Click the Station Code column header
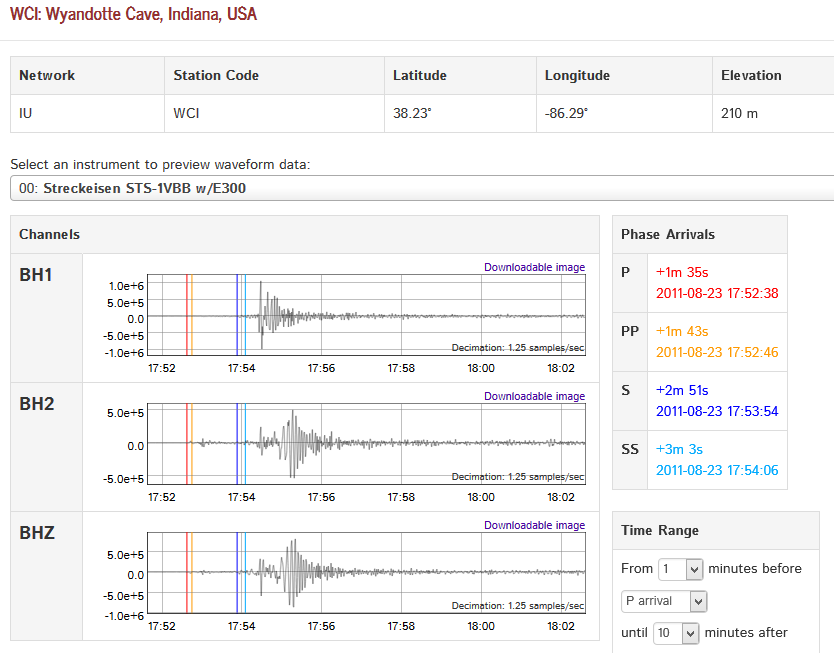 click(216, 75)
